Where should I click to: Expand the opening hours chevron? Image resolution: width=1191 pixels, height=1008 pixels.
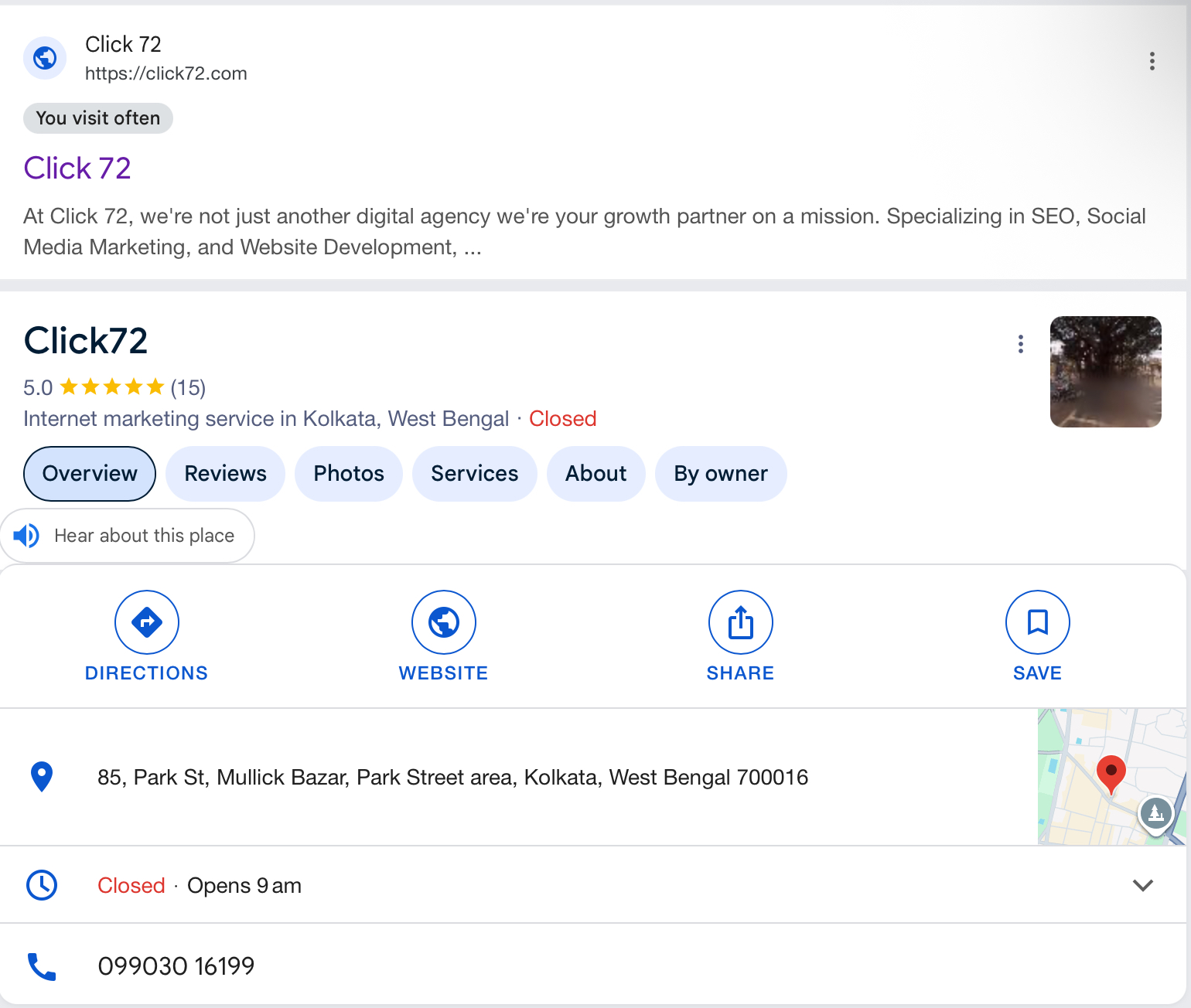click(x=1143, y=885)
